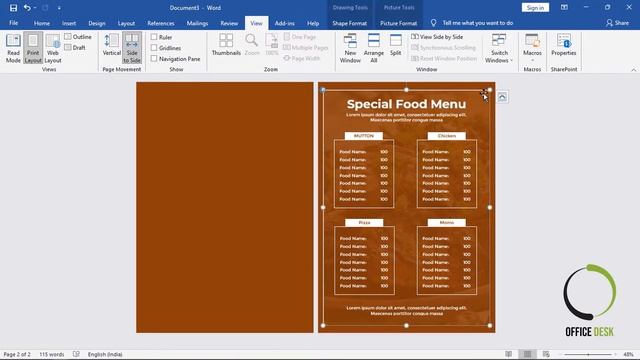Switch to Web Layout from status bar
The height and width of the screenshot is (360, 640).
click(x=546, y=354)
